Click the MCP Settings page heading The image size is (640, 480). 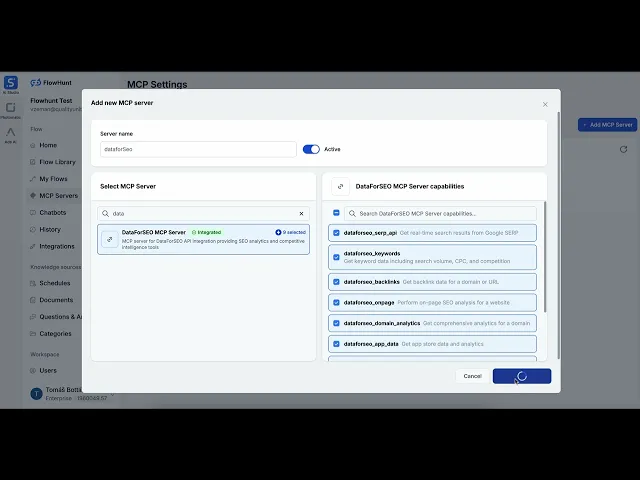tap(157, 84)
